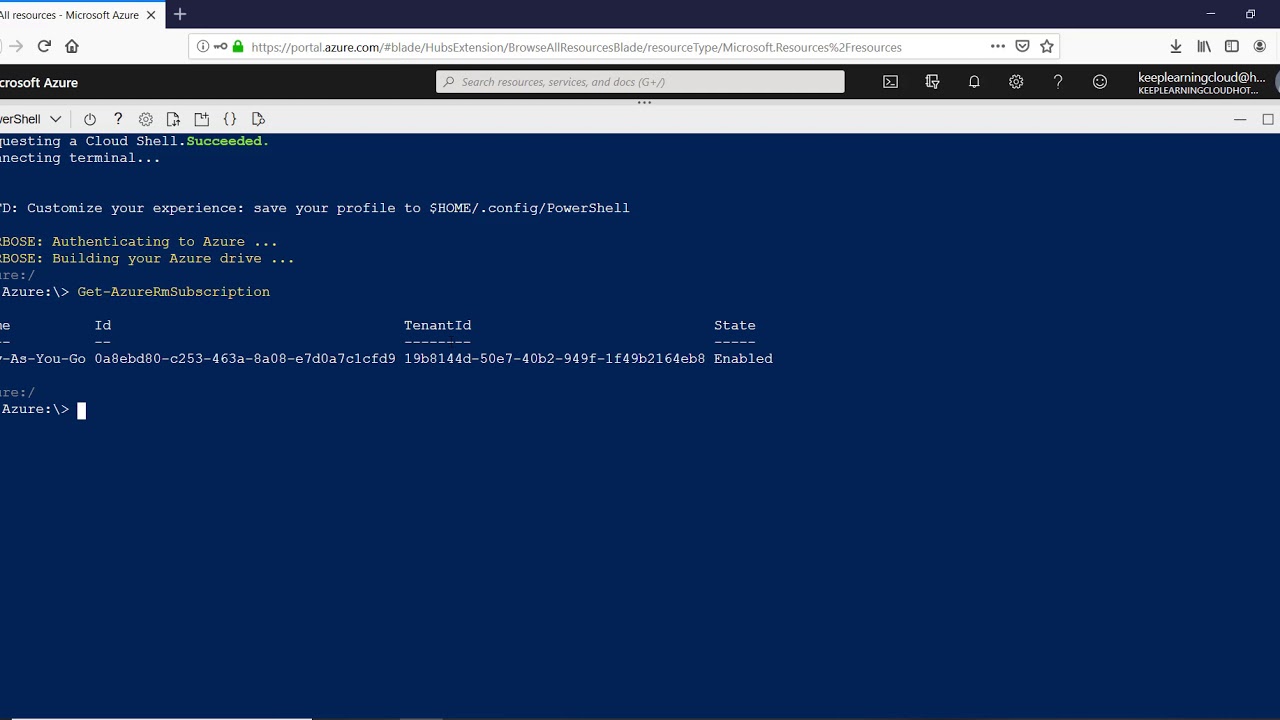The height and width of the screenshot is (720, 1280).
Task: Select the All resources - Microsoft Azure tab
Action: 69,15
